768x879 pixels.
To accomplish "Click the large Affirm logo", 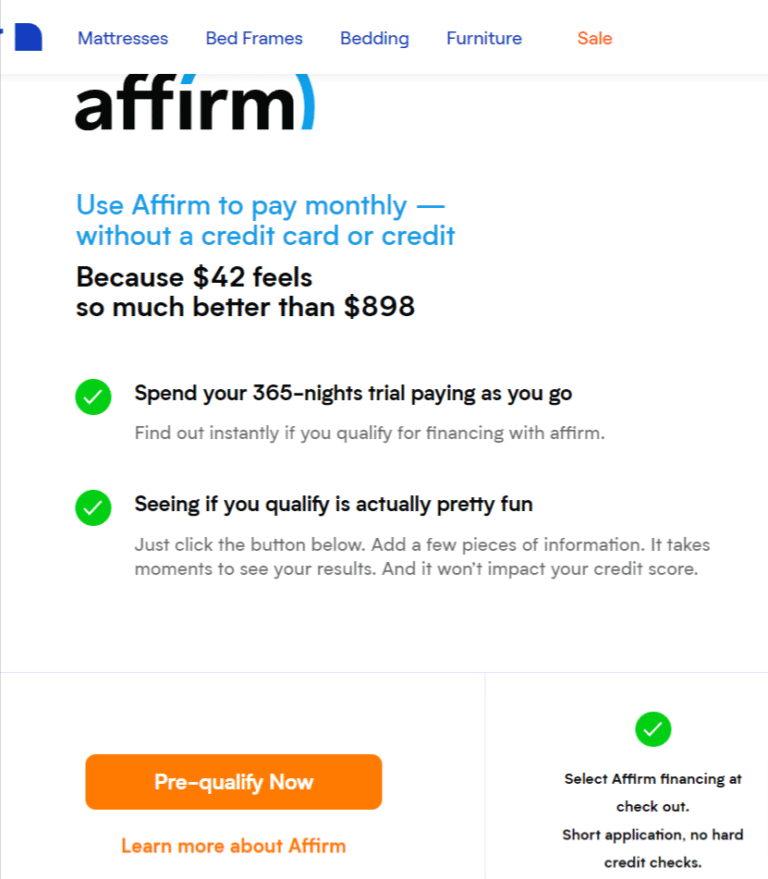I will coord(195,105).
